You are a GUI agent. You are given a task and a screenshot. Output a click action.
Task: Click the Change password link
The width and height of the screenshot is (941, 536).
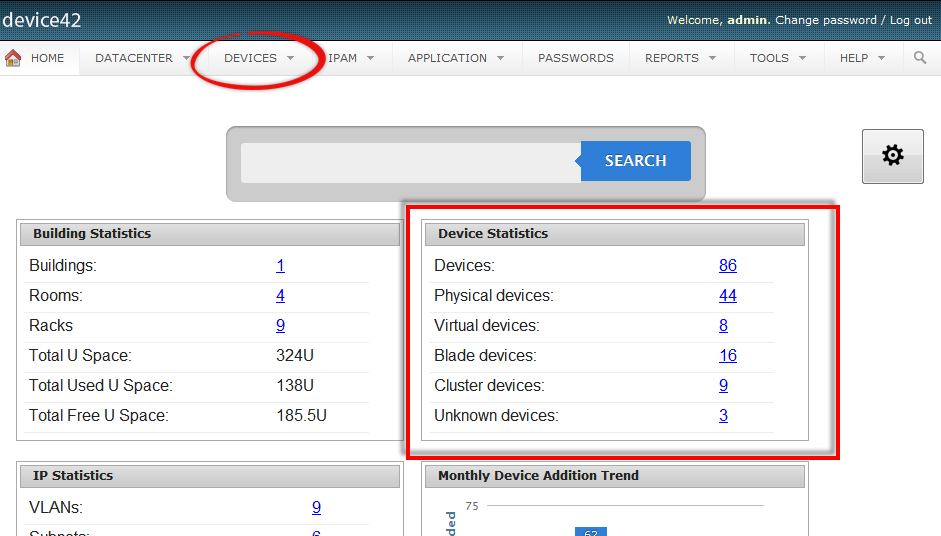[x=825, y=20]
